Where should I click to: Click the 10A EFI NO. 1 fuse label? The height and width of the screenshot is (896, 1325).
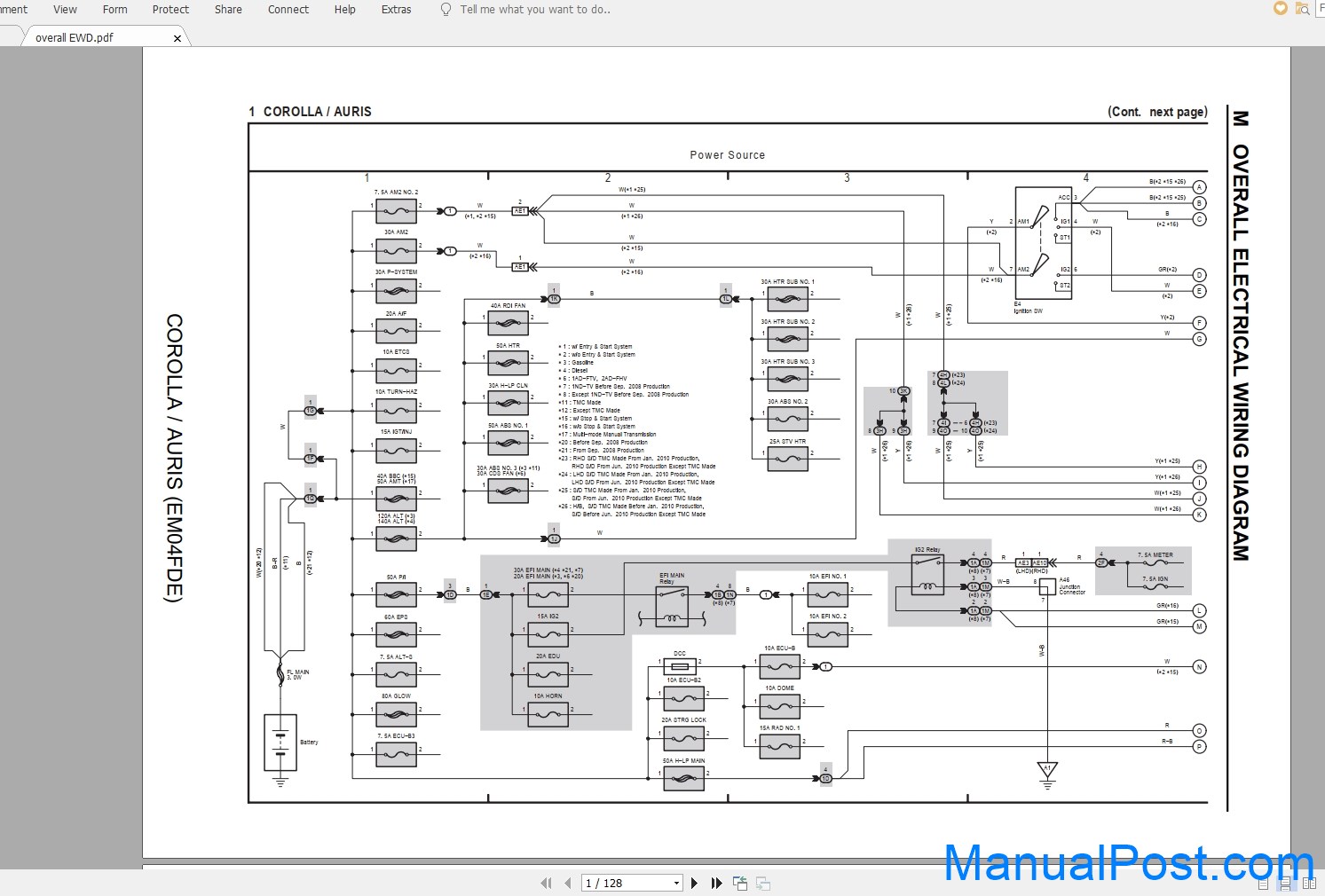click(x=827, y=576)
